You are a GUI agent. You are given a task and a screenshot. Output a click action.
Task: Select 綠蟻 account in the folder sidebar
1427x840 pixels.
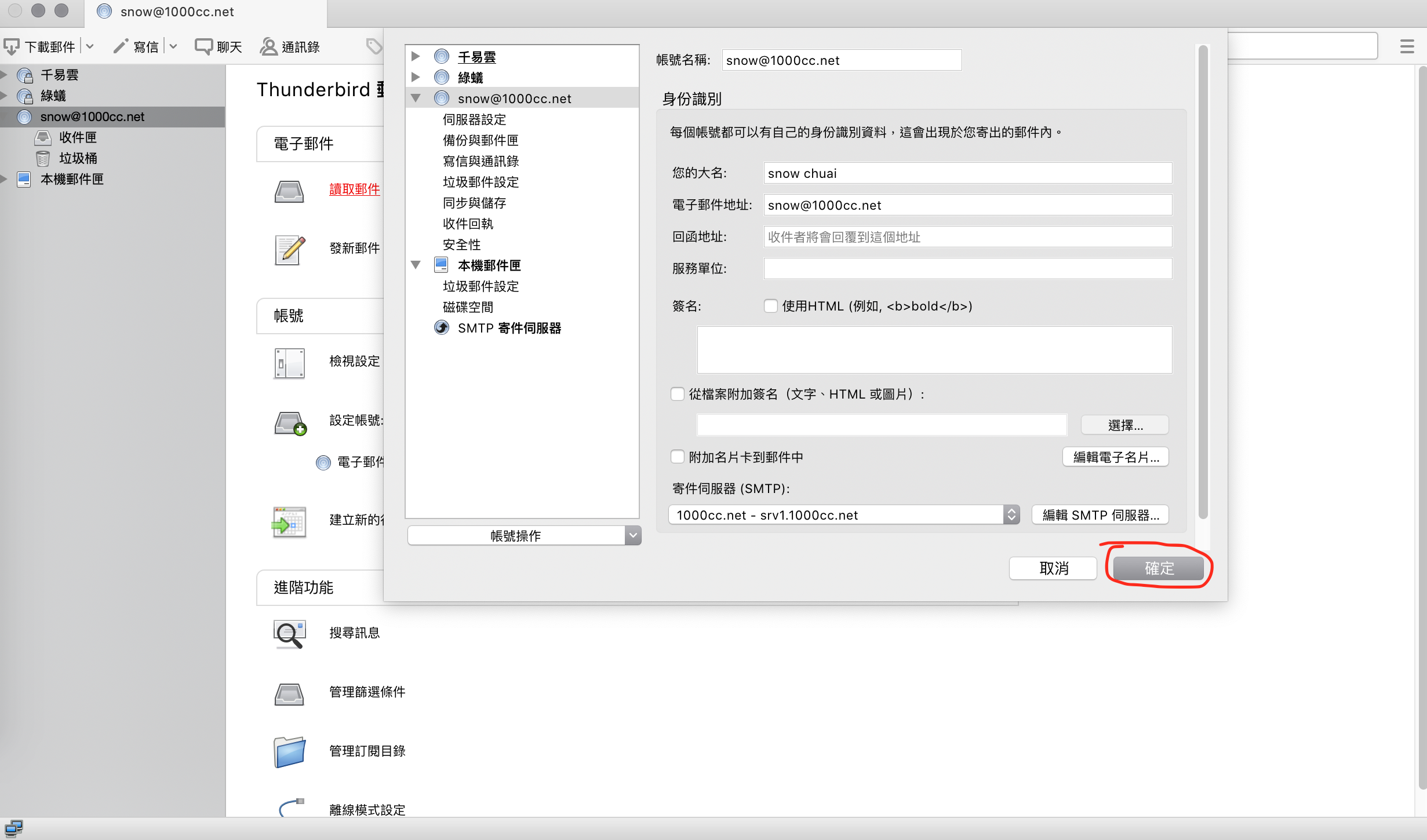[x=53, y=96]
